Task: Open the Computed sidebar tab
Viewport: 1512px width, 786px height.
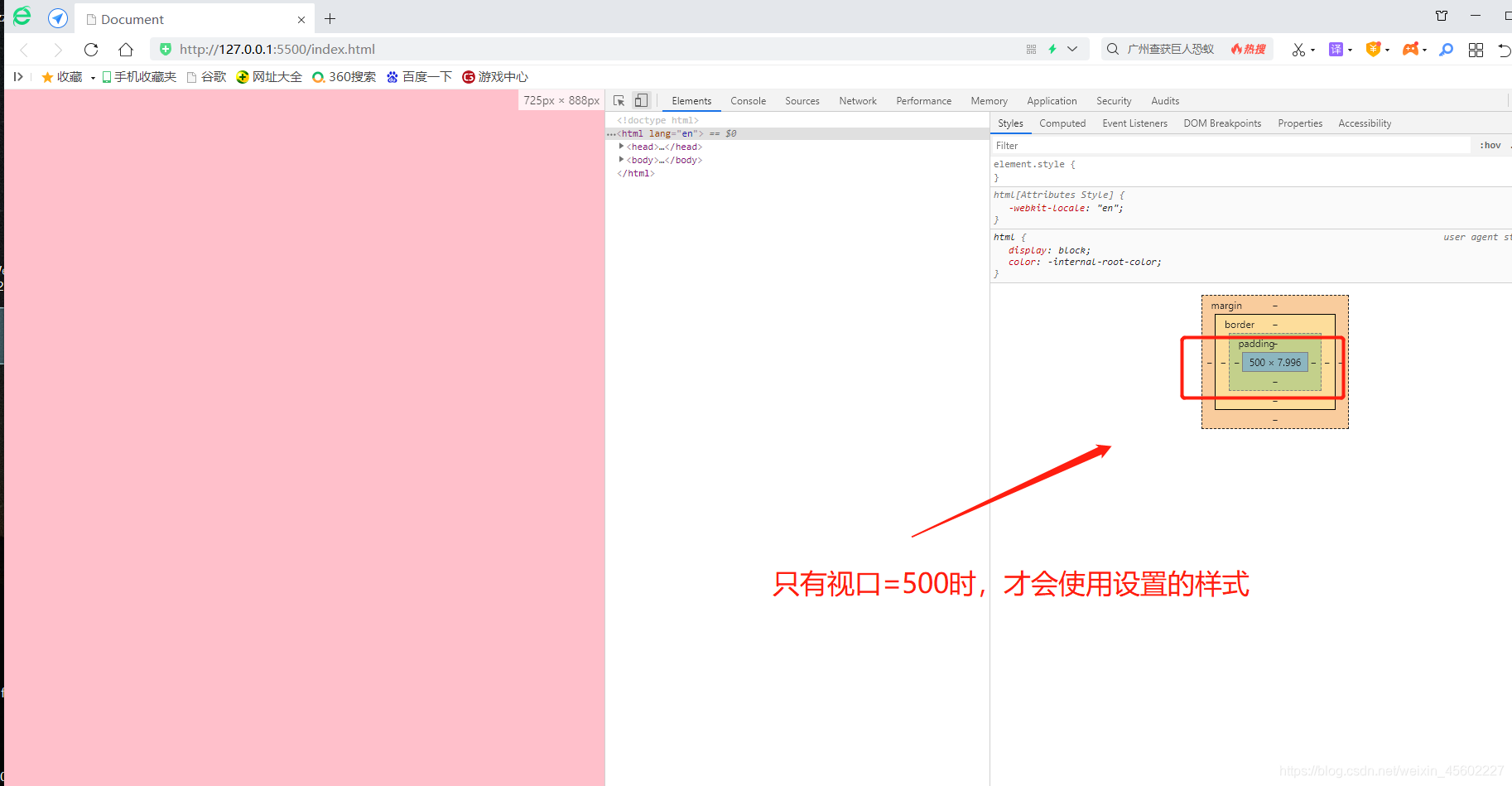Action: (1062, 123)
